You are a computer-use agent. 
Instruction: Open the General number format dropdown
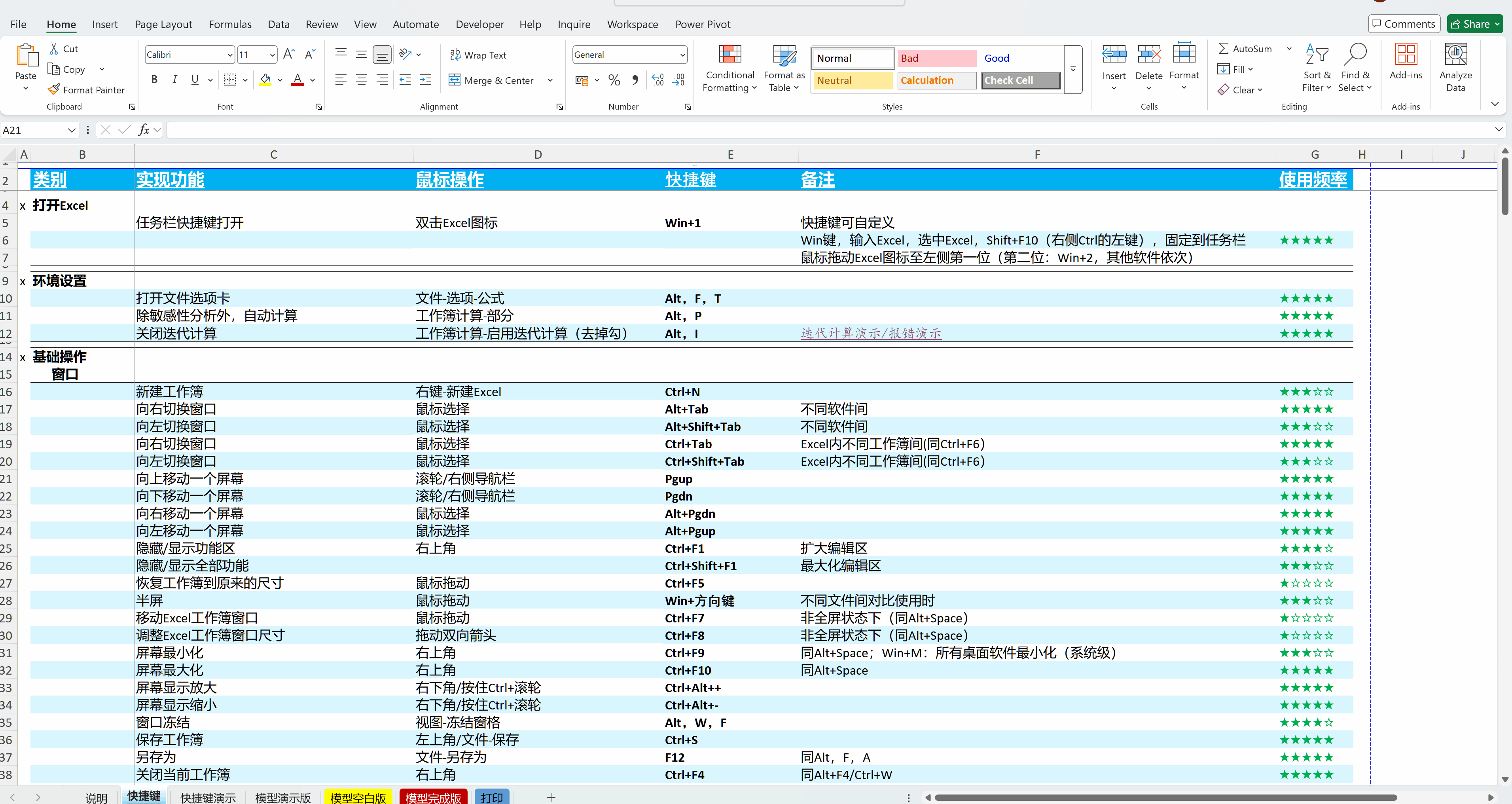click(682, 55)
